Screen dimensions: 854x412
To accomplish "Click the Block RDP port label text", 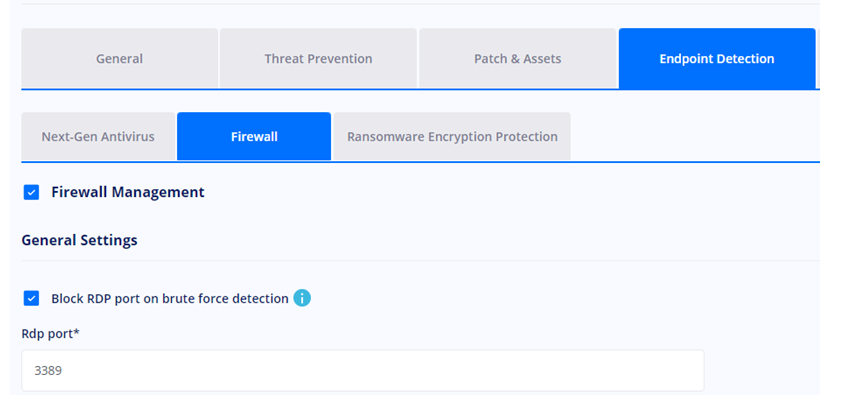I will 170,299.
